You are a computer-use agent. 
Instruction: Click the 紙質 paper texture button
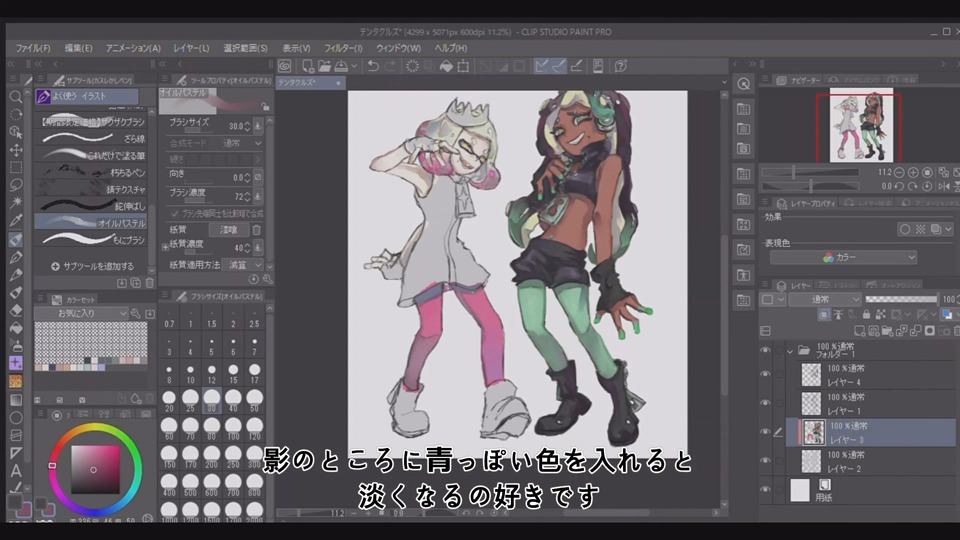228,230
